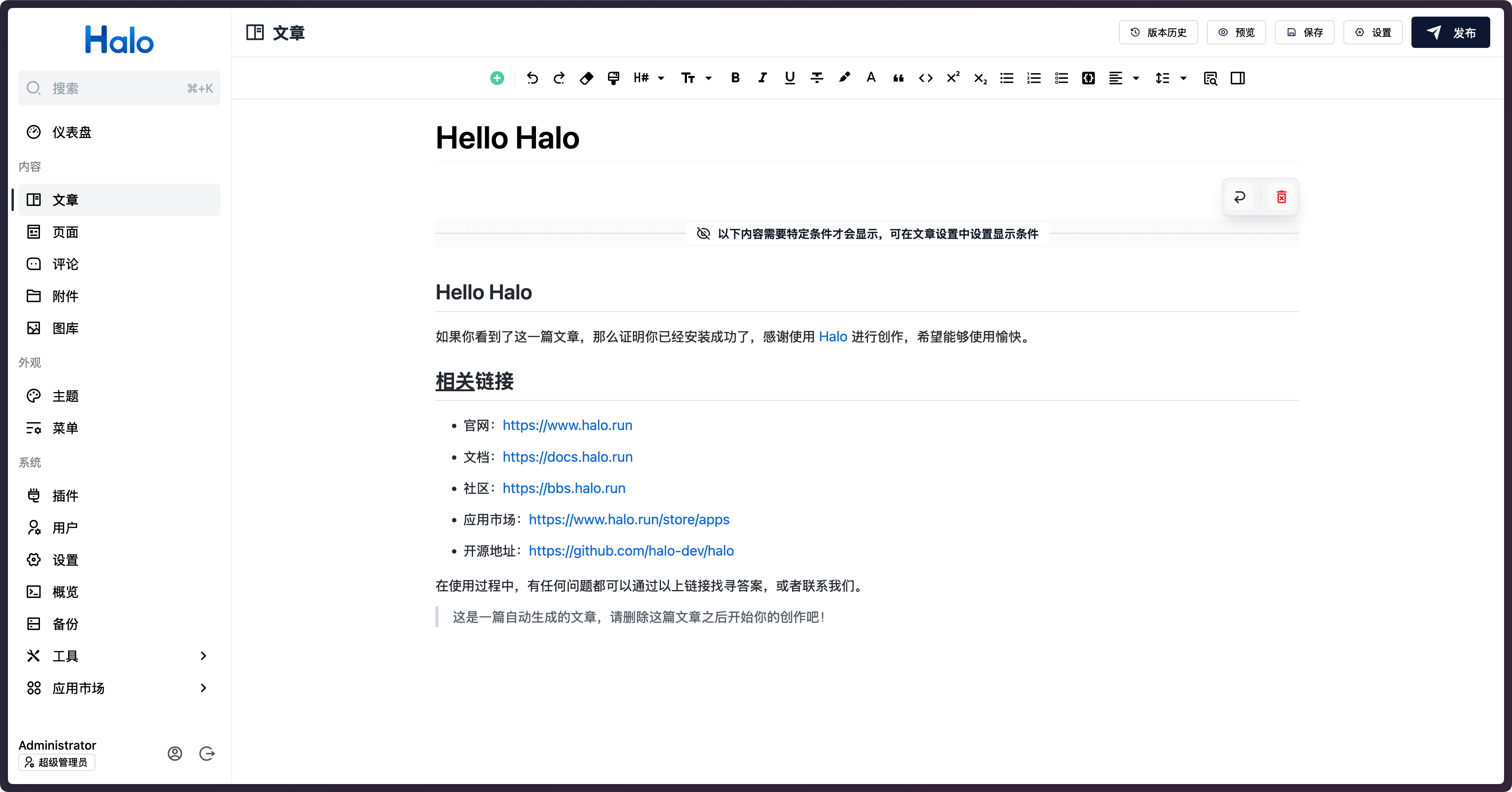Open Menus (菜单) in the sidebar

119,428
